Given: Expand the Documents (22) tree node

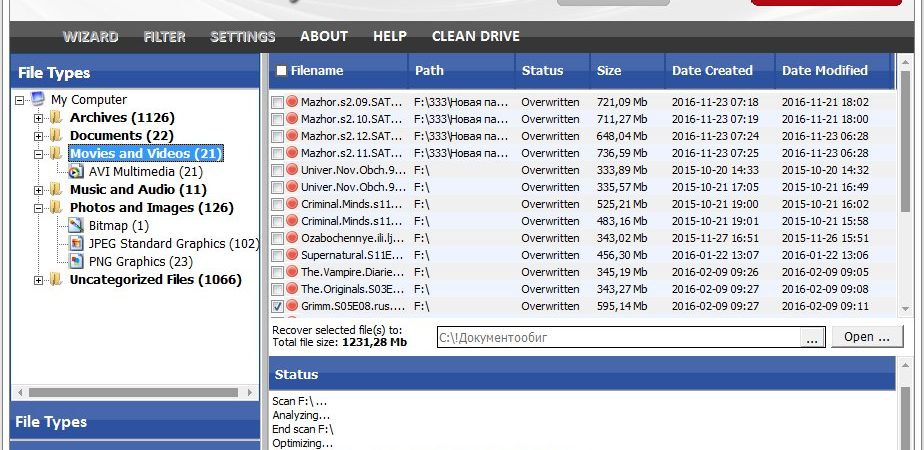Looking at the screenshot, I should [39, 136].
